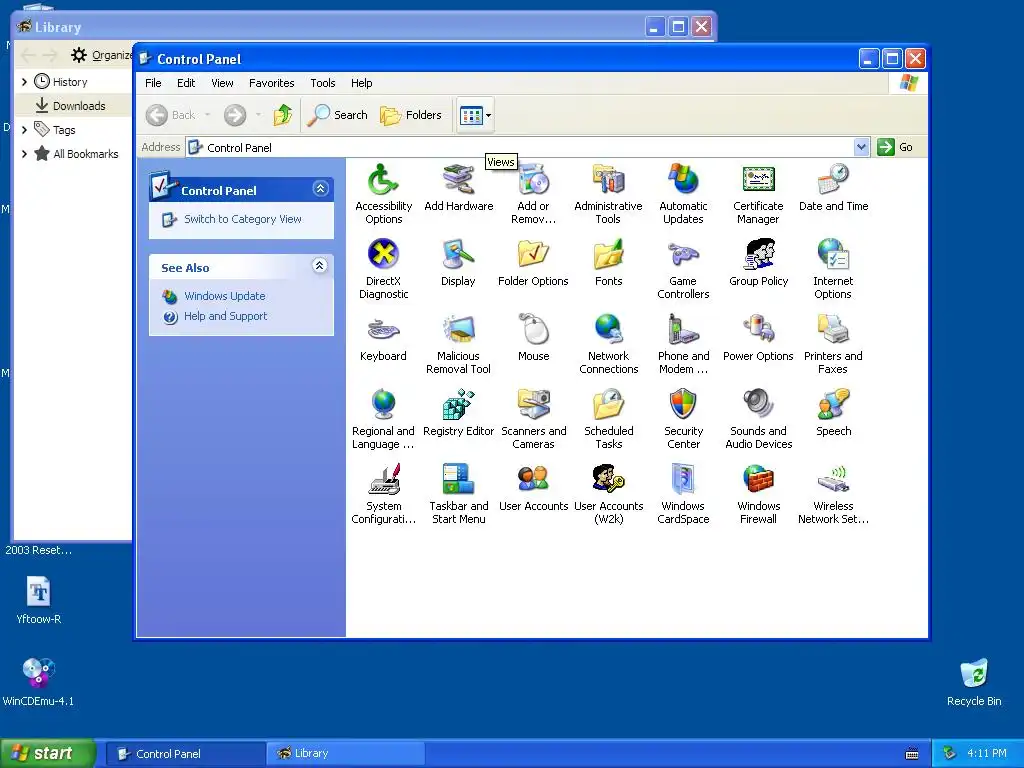Select the Recycle Bin desktop icon
The height and width of the screenshot is (768, 1024).
(x=974, y=682)
